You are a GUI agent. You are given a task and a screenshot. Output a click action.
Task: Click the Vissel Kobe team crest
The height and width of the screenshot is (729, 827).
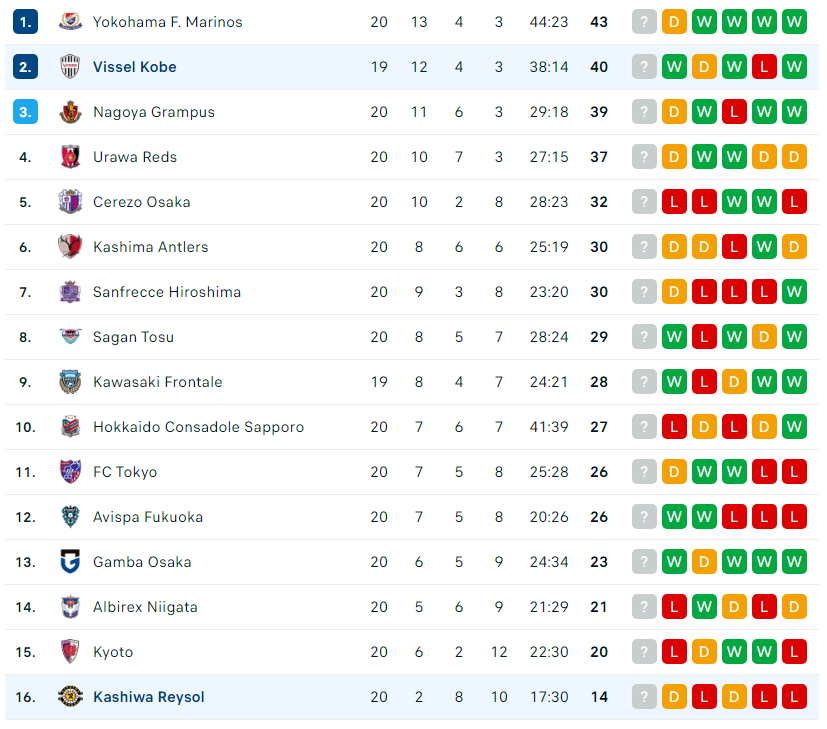tap(70, 67)
